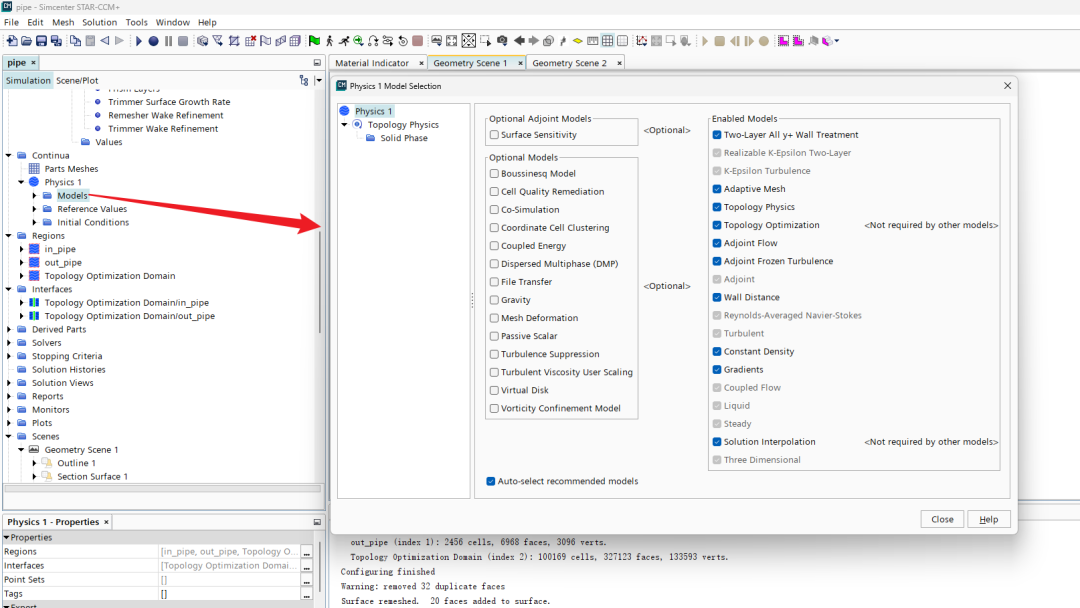Click the Previous View left arrow icon
This screenshot has width=1080, height=608.
point(519,41)
